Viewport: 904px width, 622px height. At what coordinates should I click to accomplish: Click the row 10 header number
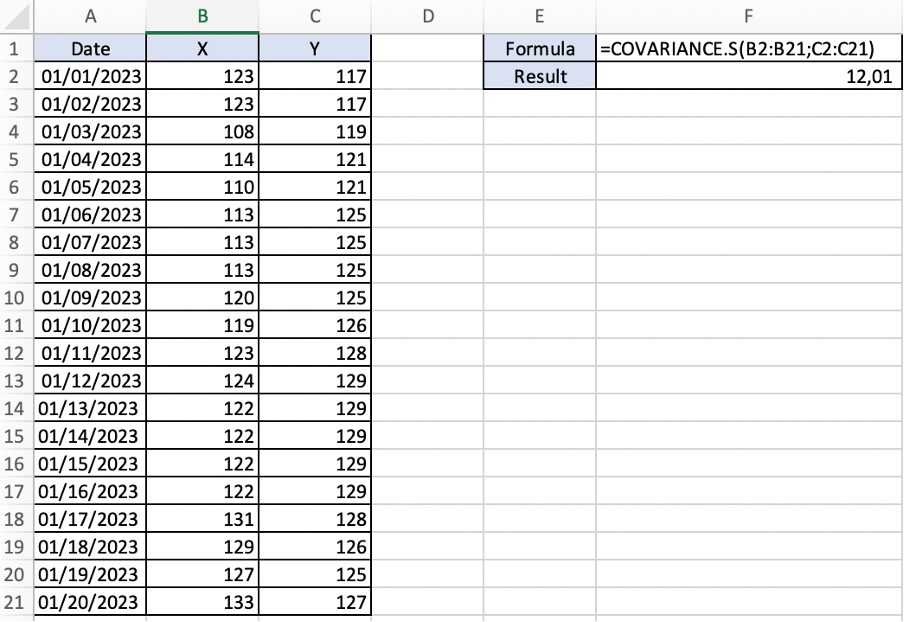tap(16, 297)
